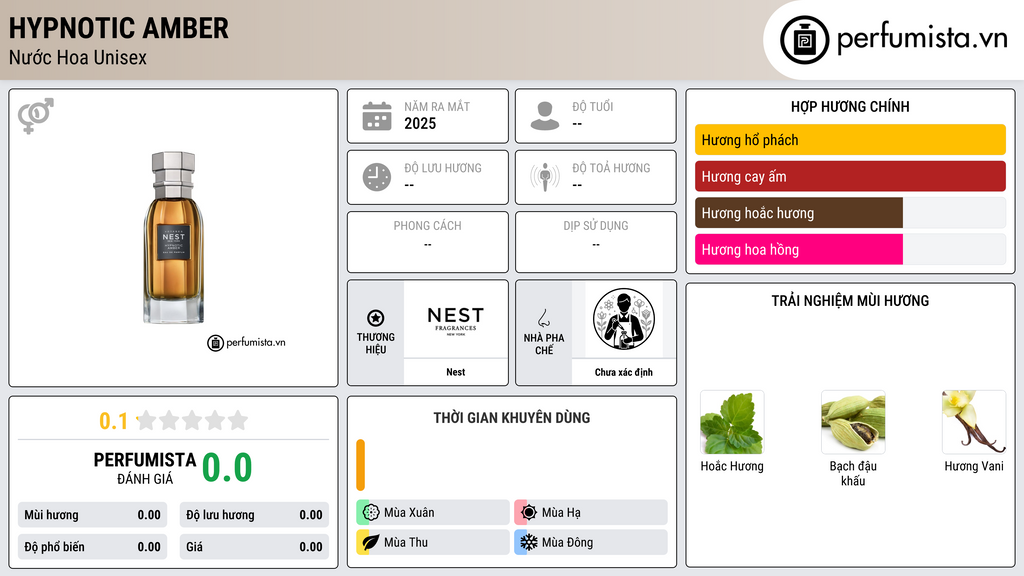Image resolution: width=1024 pixels, height=576 pixels.
Task: Click the Hoắc Hương note caption
Action: (732, 466)
